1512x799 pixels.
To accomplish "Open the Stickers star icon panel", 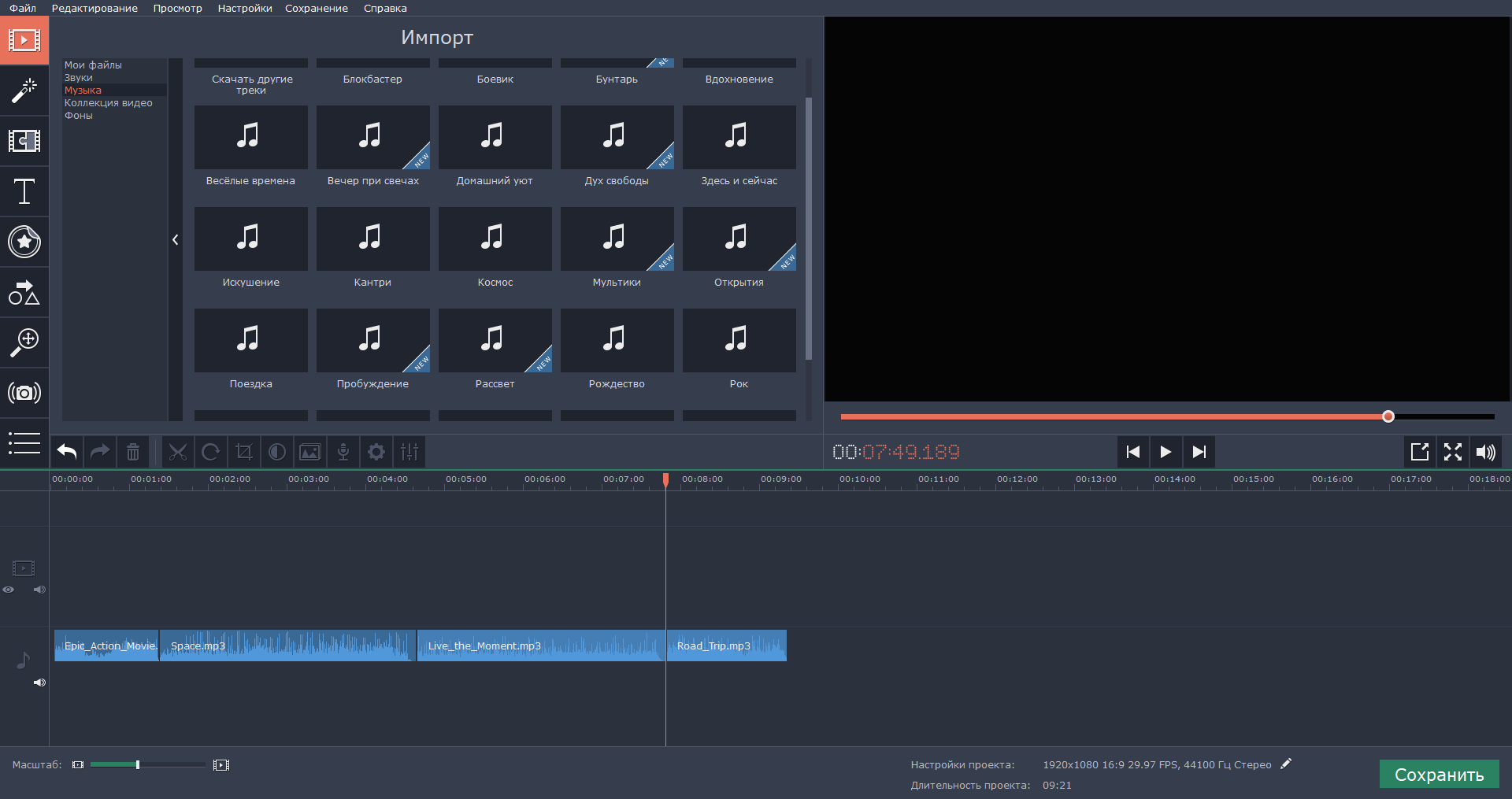I will coord(24,242).
